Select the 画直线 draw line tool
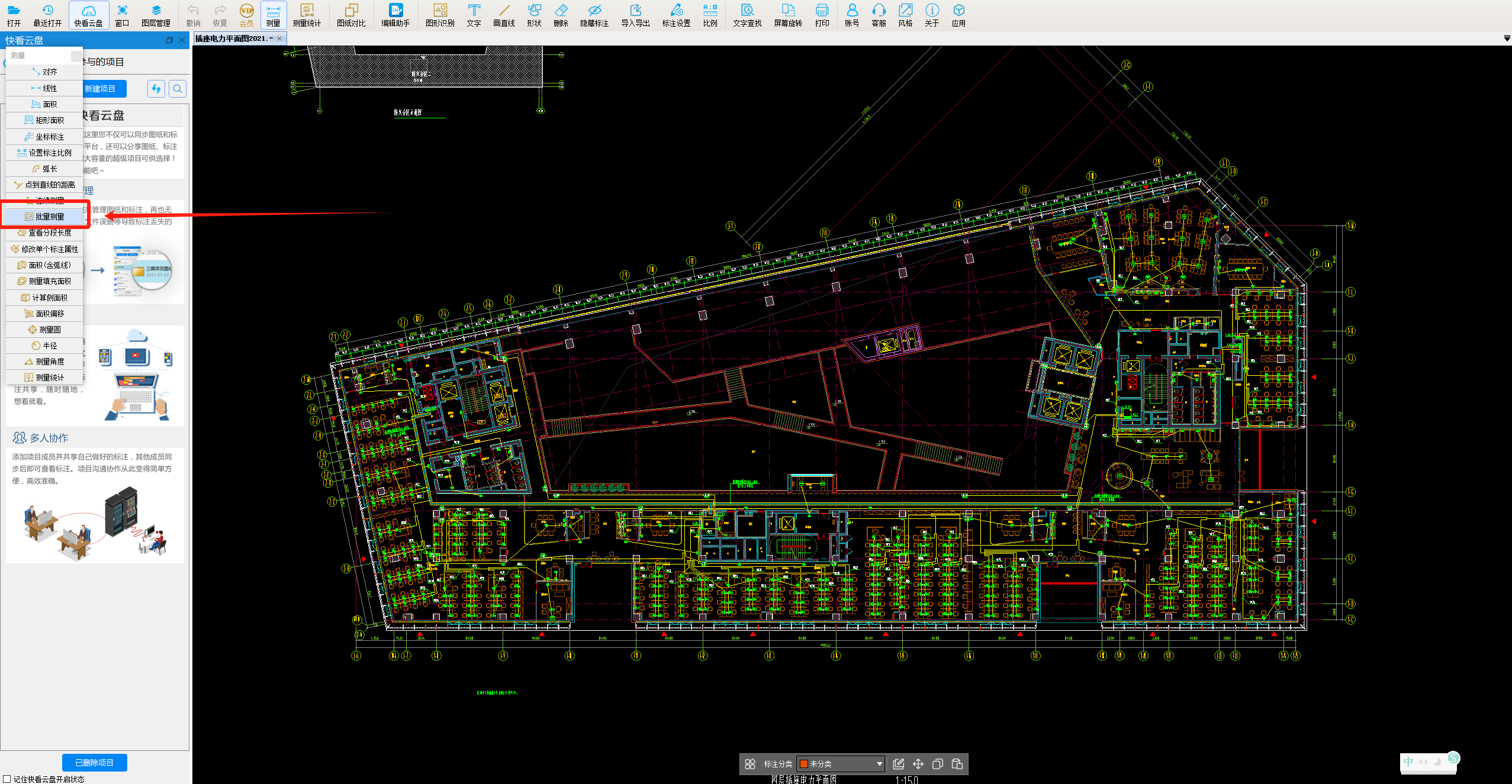The image size is (1512, 784). [x=504, y=15]
